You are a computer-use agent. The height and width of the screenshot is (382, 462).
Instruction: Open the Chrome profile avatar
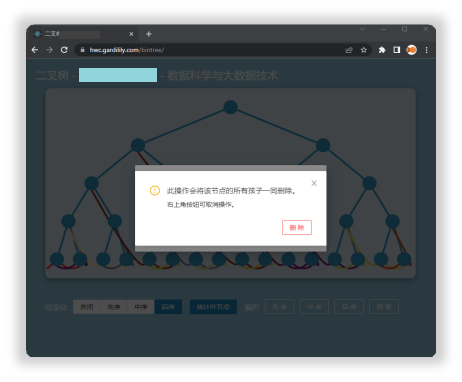click(411, 50)
